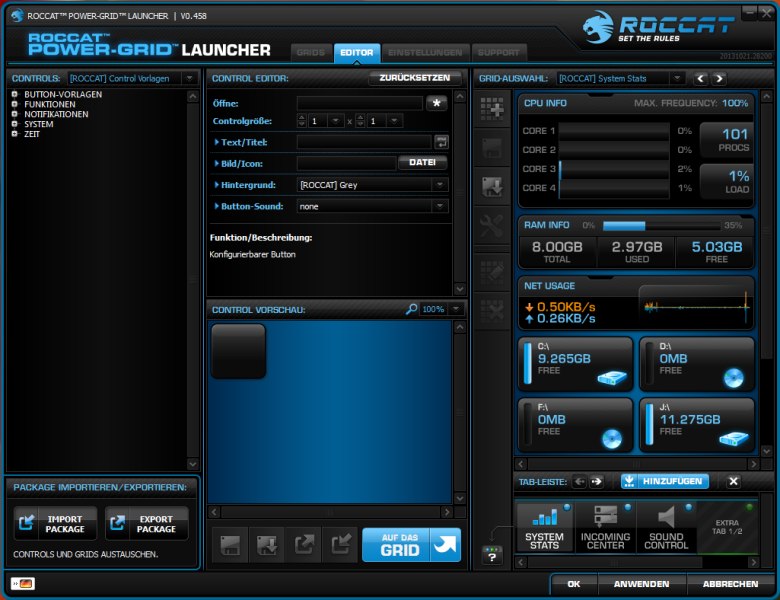Go to previous grid with left arrow
Image resolution: width=780 pixels, height=600 pixels.
701,78
